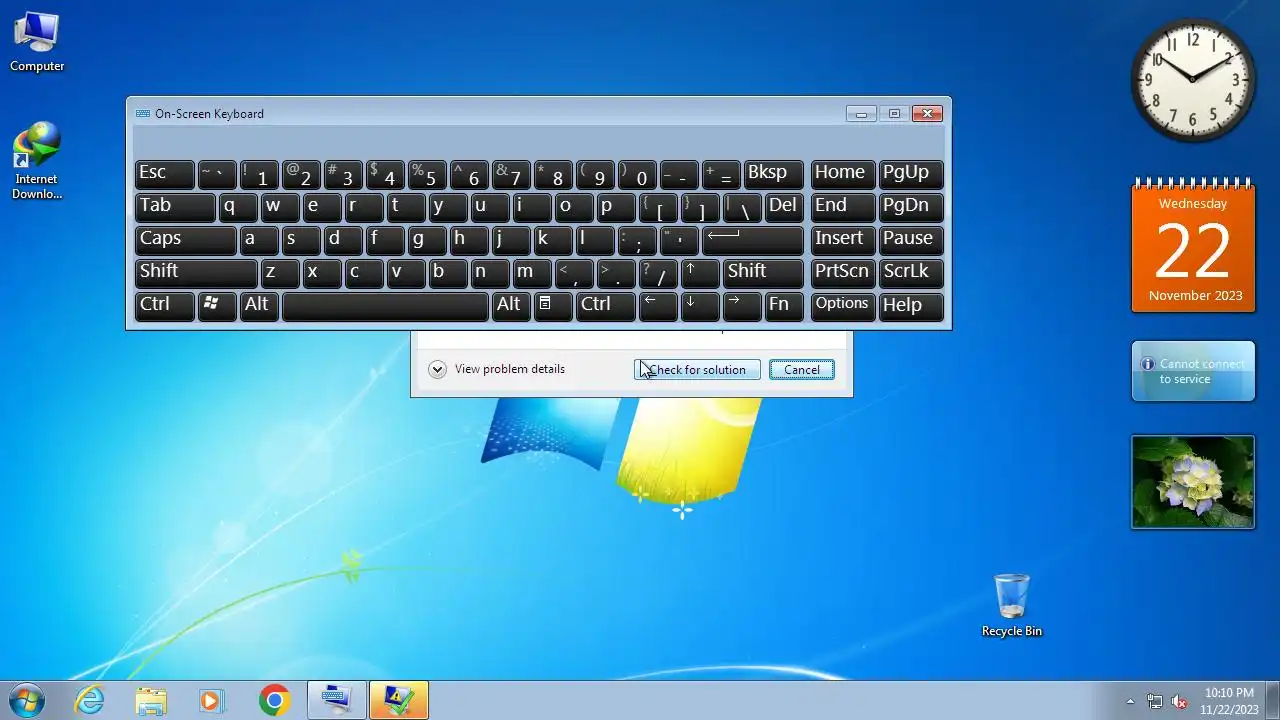Click the tilde backtick key
1280x720 pixels.
tap(217, 174)
